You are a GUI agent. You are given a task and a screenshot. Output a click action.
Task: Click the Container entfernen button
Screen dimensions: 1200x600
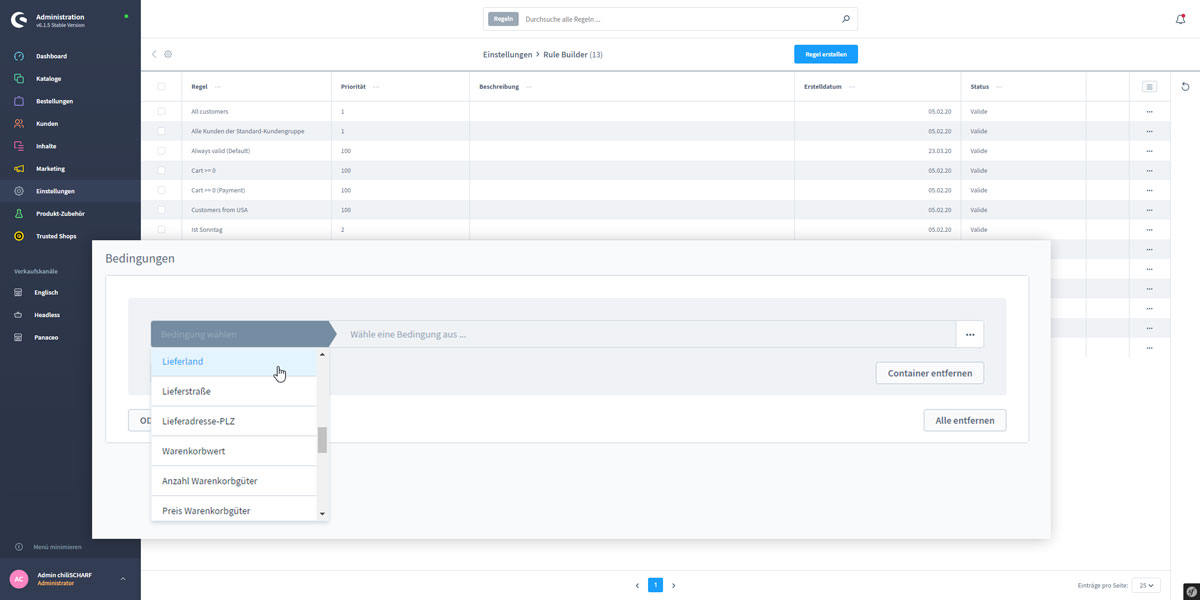pos(929,373)
